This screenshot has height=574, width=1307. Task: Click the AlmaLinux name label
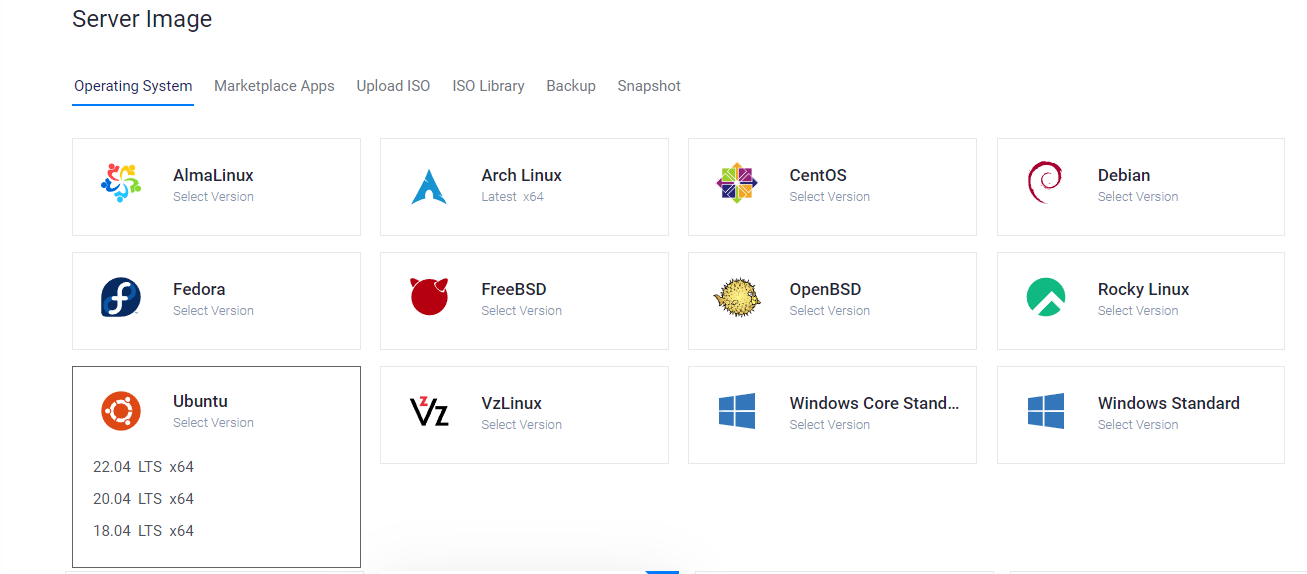[x=213, y=175]
